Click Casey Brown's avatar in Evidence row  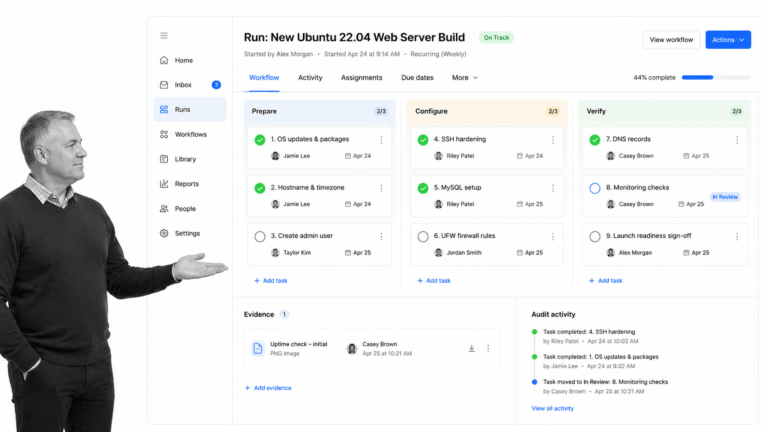(352, 349)
